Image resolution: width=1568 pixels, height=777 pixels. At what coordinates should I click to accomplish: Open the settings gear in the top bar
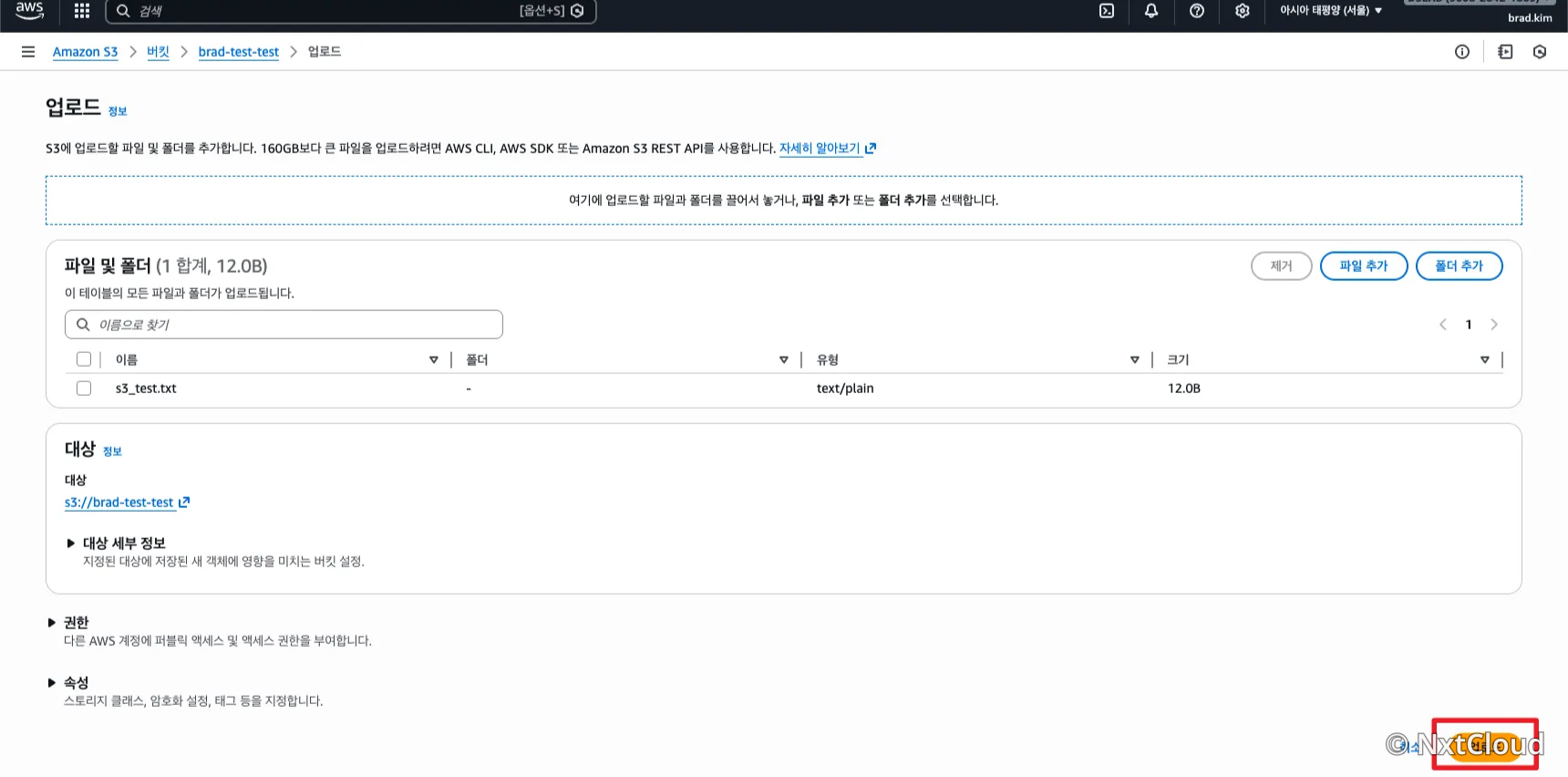pyautogui.click(x=1242, y=11)
